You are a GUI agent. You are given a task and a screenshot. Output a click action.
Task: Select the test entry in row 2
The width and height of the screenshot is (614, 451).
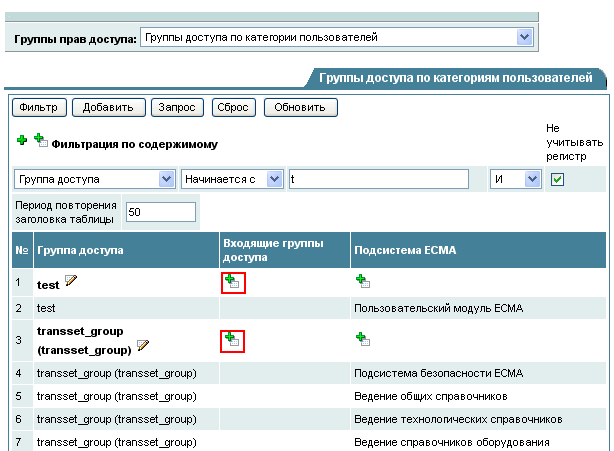46,308
